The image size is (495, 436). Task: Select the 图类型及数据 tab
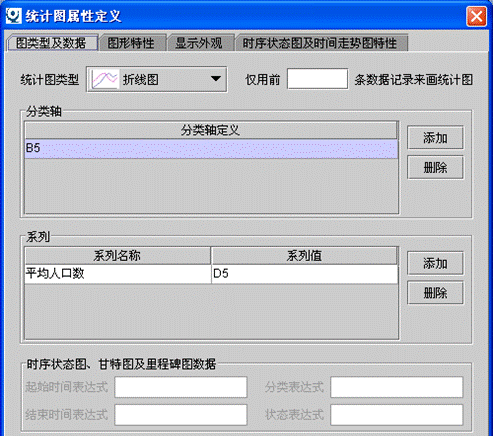tap(51, 43)
